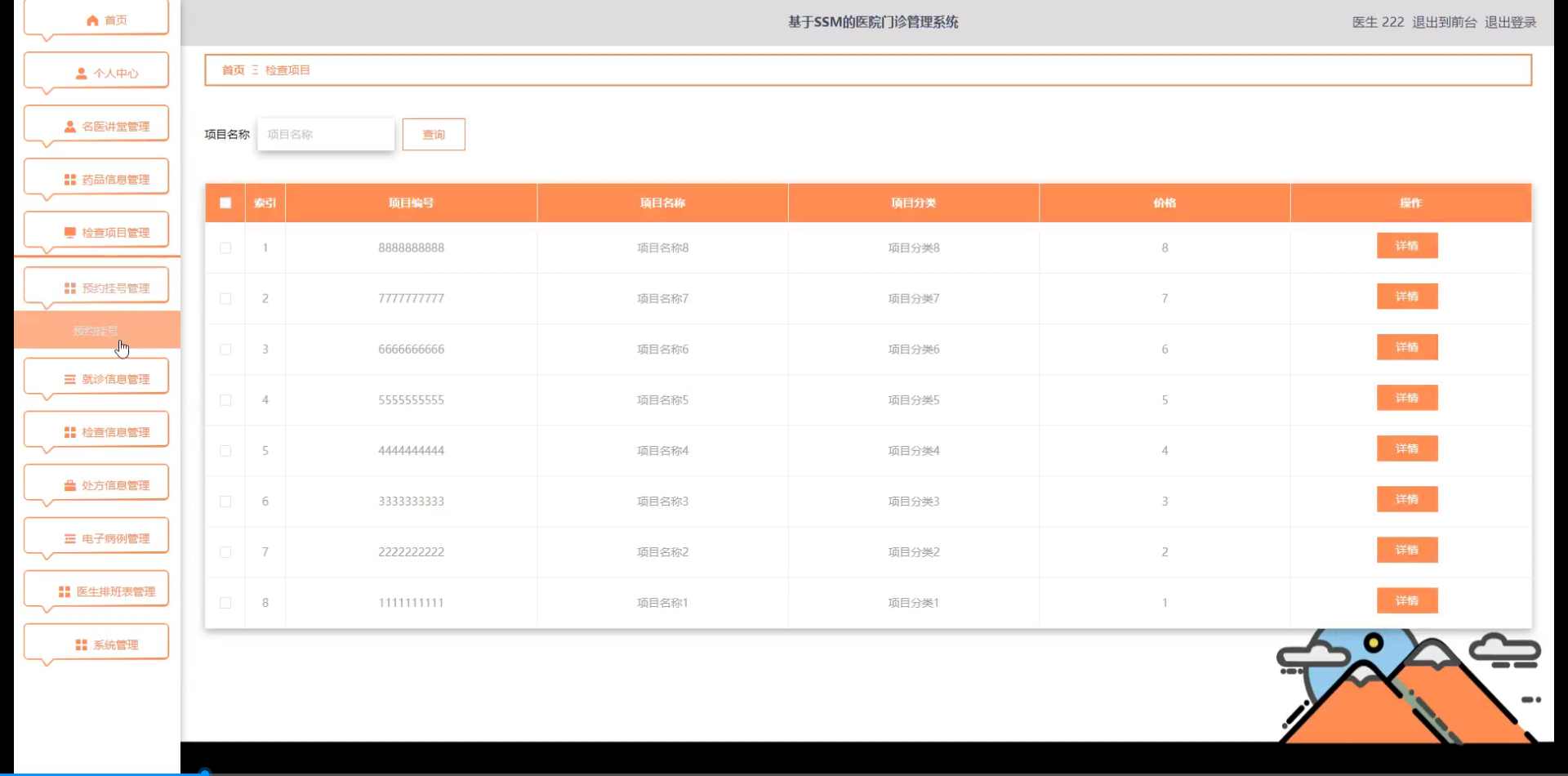This screenshot has height=776, width=1568.
Task: Click the 医生 222 username text
Action: pyautogui.click(x=1378, y=22)
